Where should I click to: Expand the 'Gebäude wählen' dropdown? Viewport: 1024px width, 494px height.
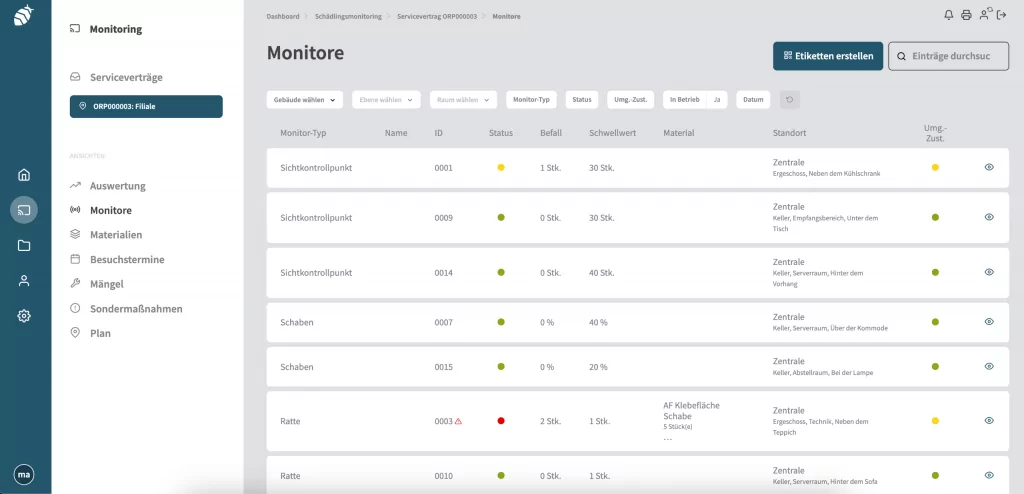click(305, 99)
